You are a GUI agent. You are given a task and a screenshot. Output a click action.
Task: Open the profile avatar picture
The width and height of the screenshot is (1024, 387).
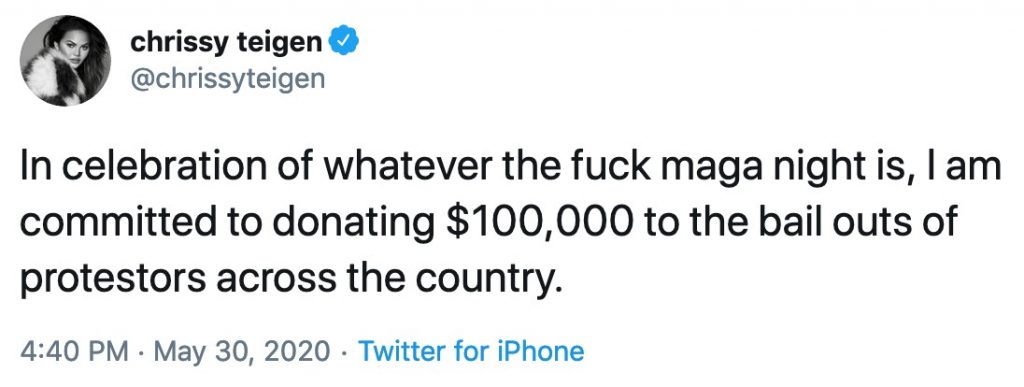(65, 61)
